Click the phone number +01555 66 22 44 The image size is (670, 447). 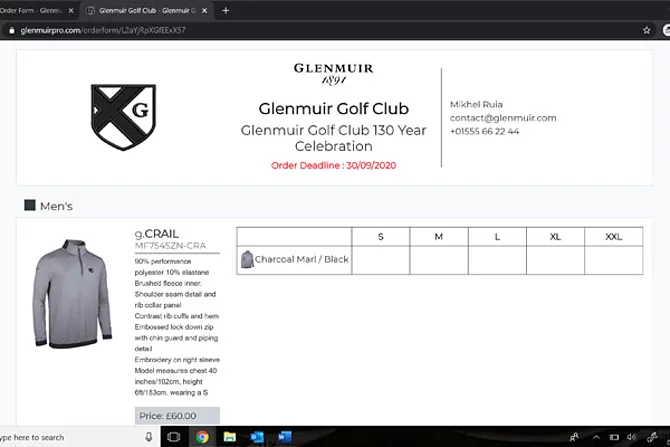[x=485, y=132]
